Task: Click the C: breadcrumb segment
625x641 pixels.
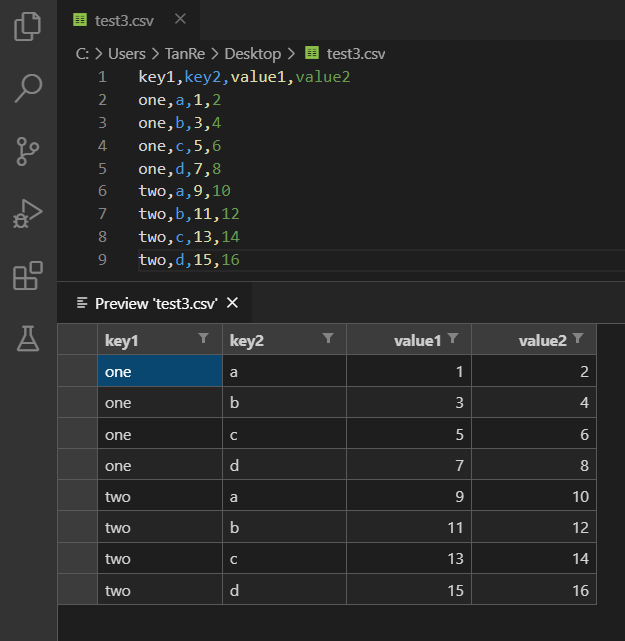Action: coord(82,54)
